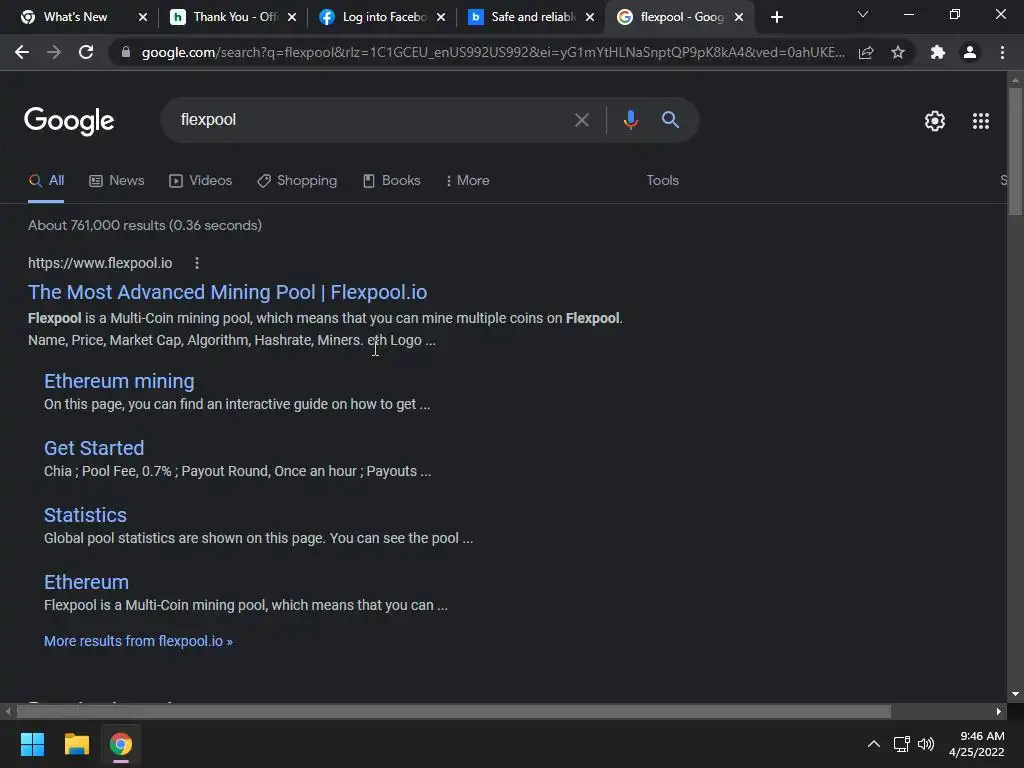This screenshot has height=768, width=1024.
Task: Click the About 761,000 results text
Action: [145, 225]
